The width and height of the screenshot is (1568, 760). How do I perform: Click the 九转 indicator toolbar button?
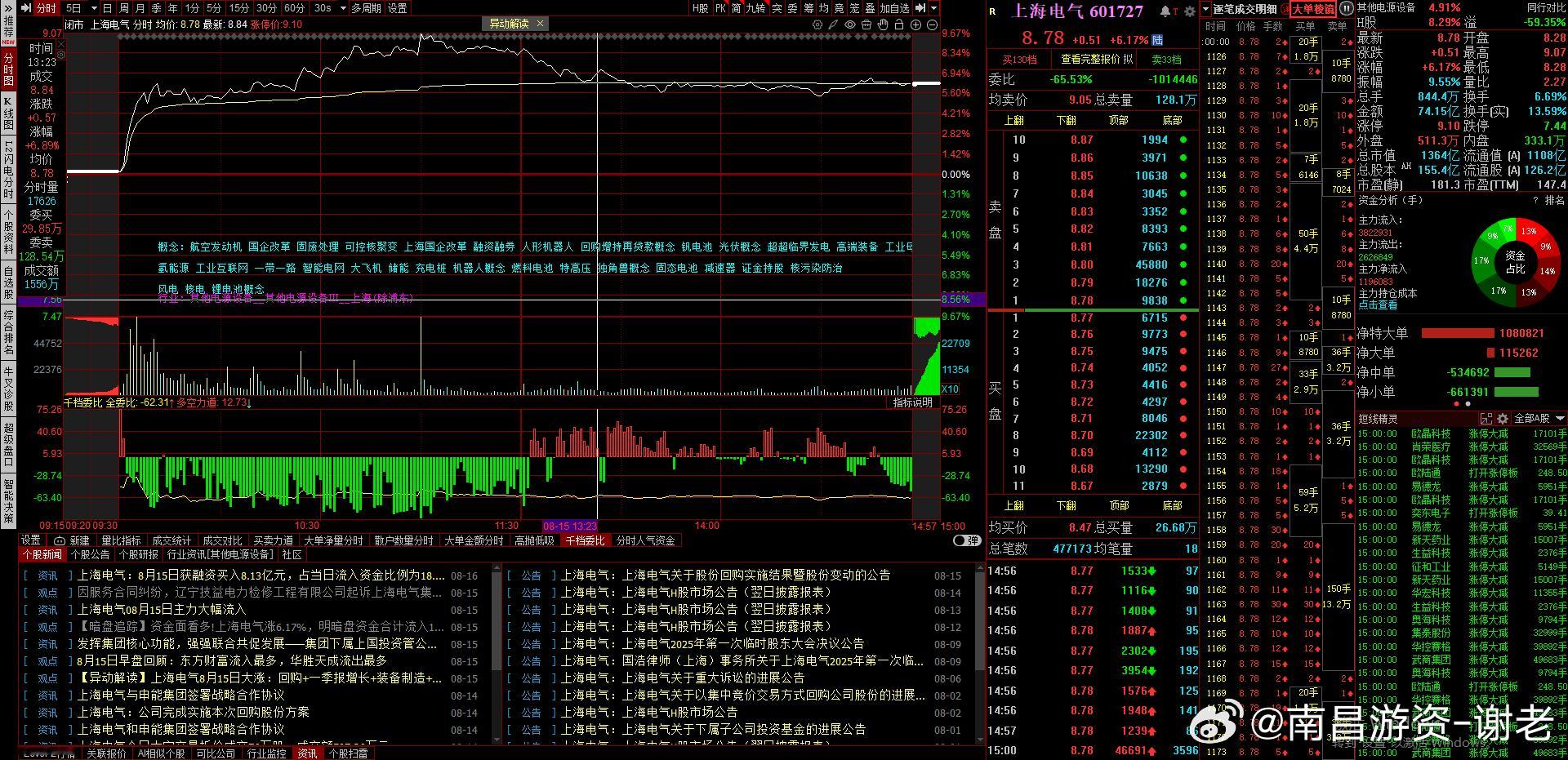coord(755,8)
